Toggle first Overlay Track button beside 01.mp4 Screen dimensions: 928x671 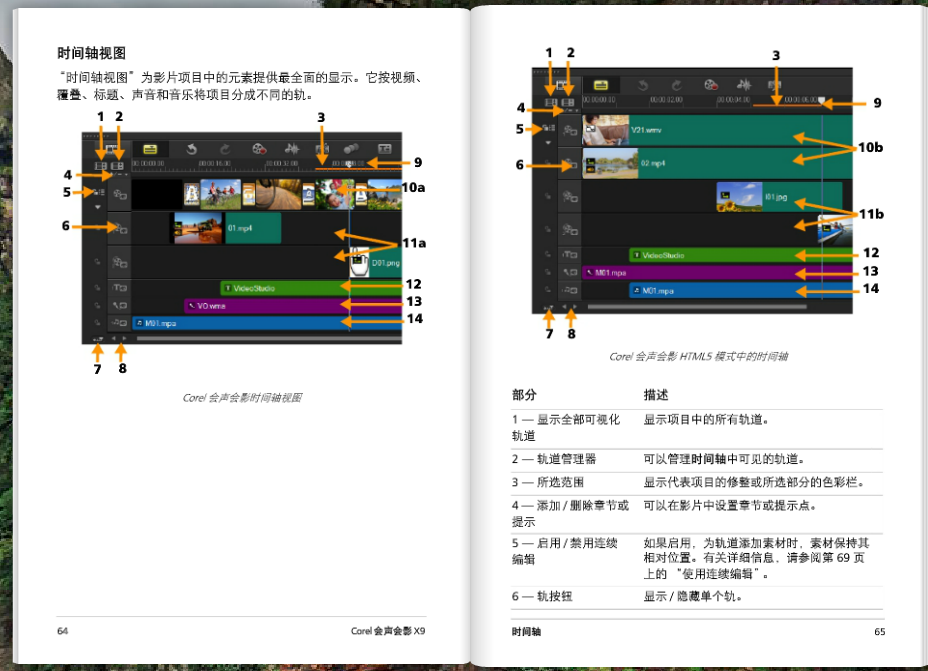pos(120,228)
